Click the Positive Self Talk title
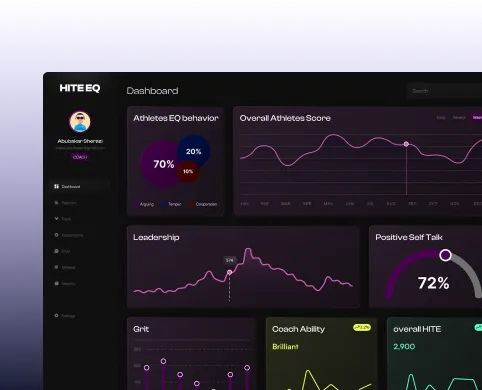Image resolution: width=482 pixels, height=390 pixels. click(409, 237)
